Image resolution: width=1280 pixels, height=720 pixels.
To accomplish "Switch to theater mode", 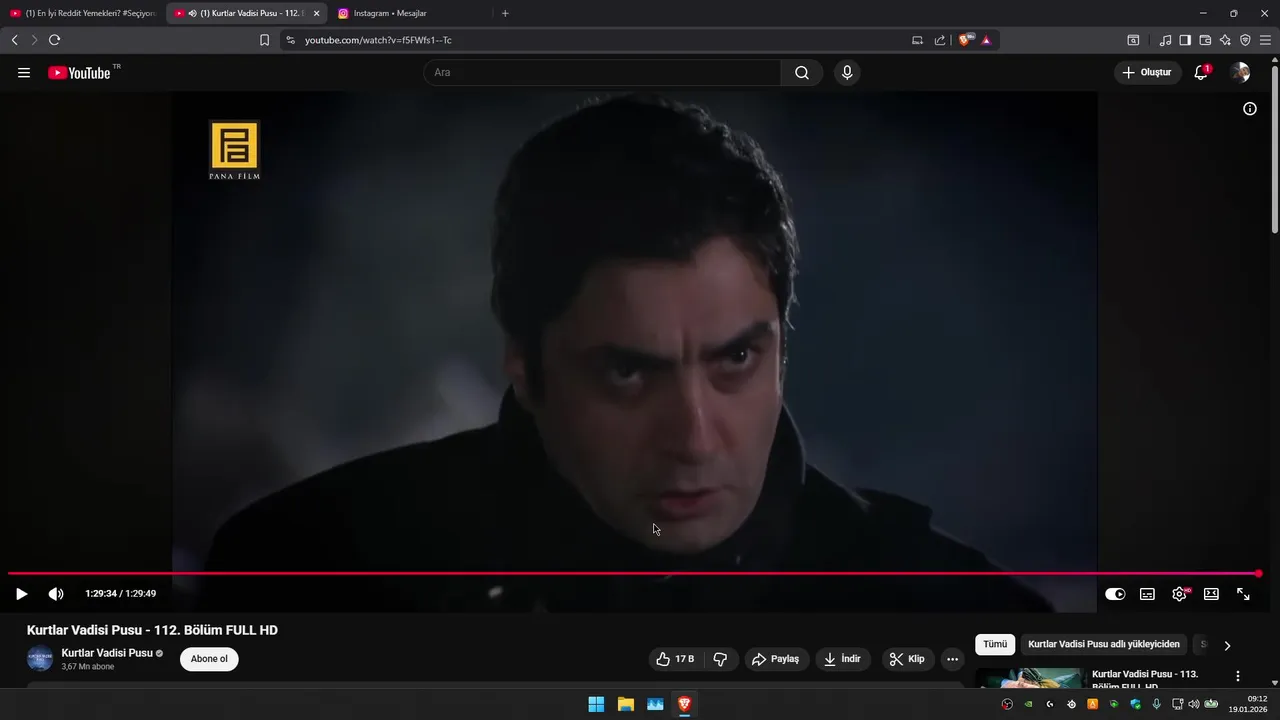I will (x=1211, y=594).
